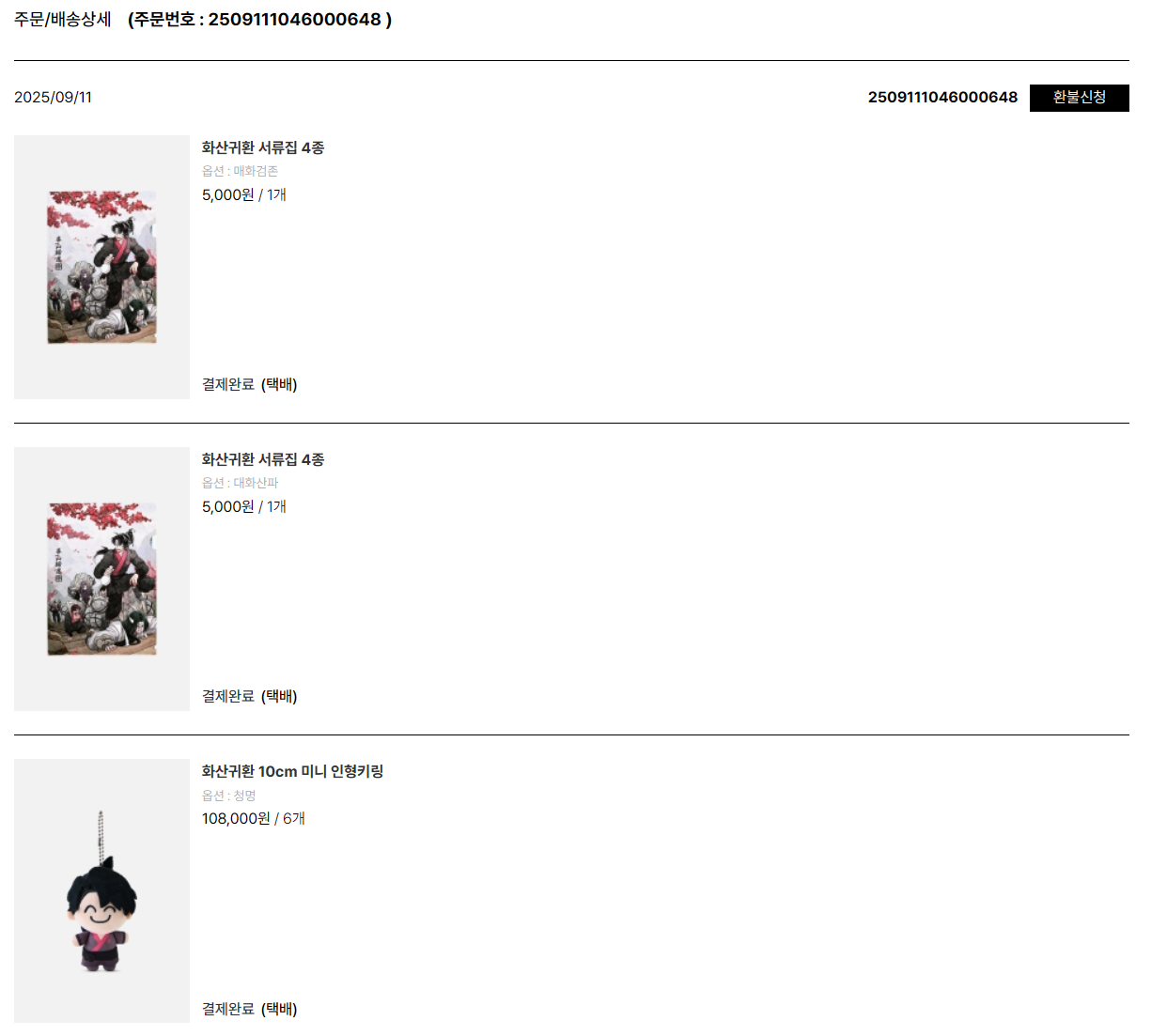Open 화산귀환 서류집 4종 title with 대화산파 option
The image size is (1167, 1036).
tap(263, 459)
